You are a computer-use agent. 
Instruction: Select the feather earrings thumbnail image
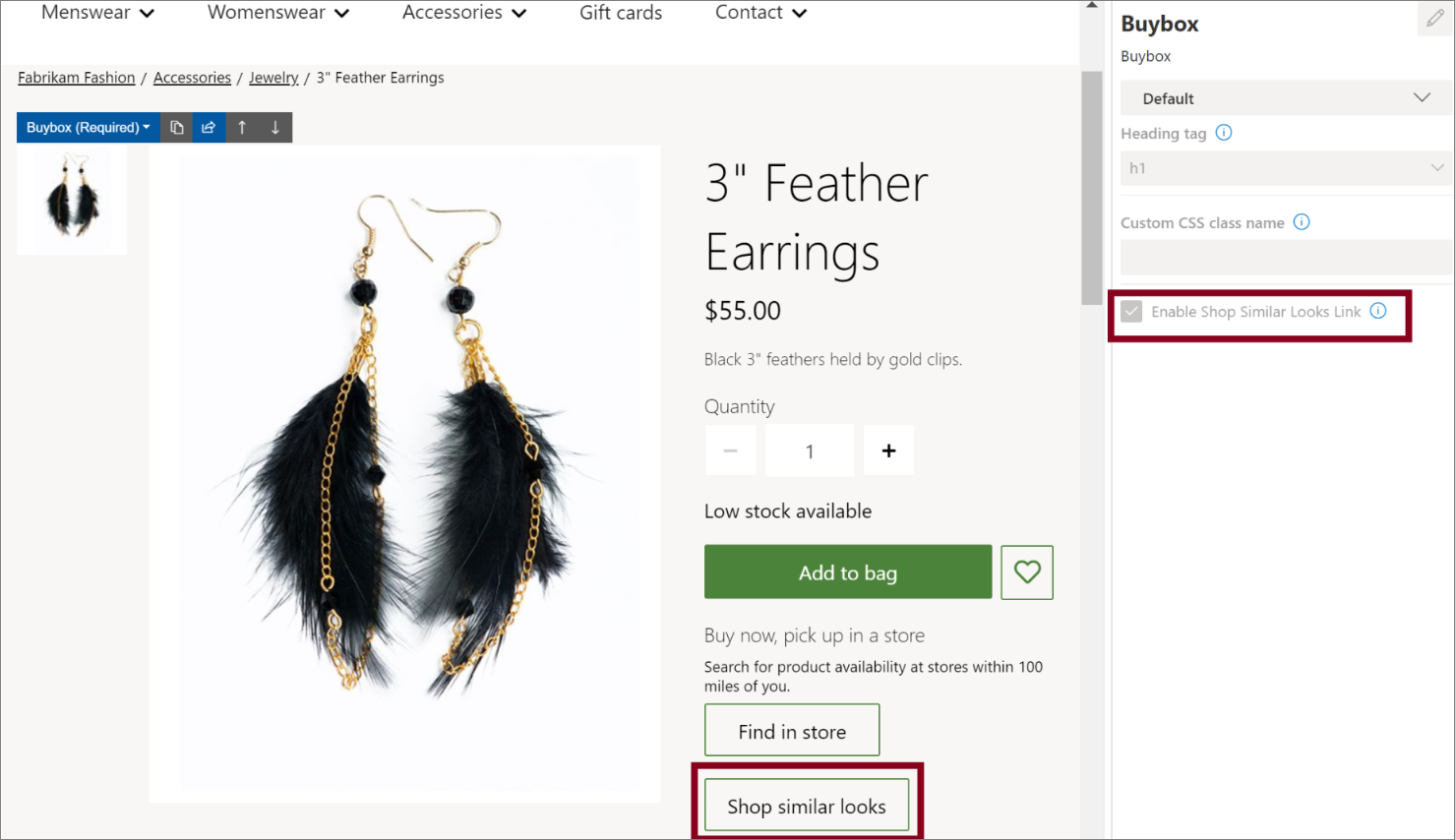72,200
